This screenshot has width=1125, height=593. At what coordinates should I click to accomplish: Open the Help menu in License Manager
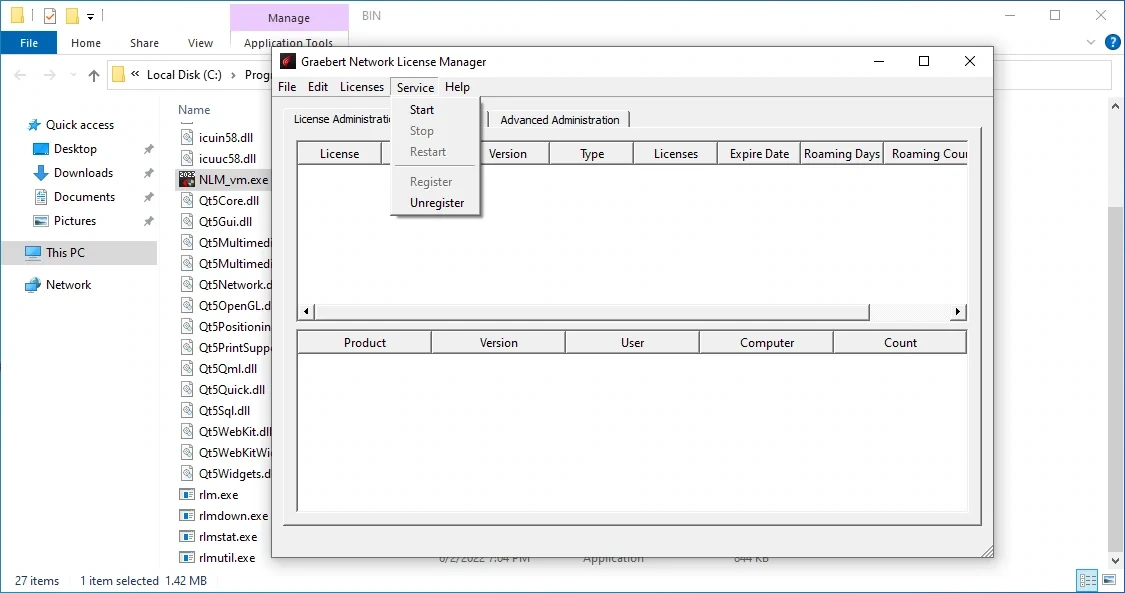[x=457, y=87]
